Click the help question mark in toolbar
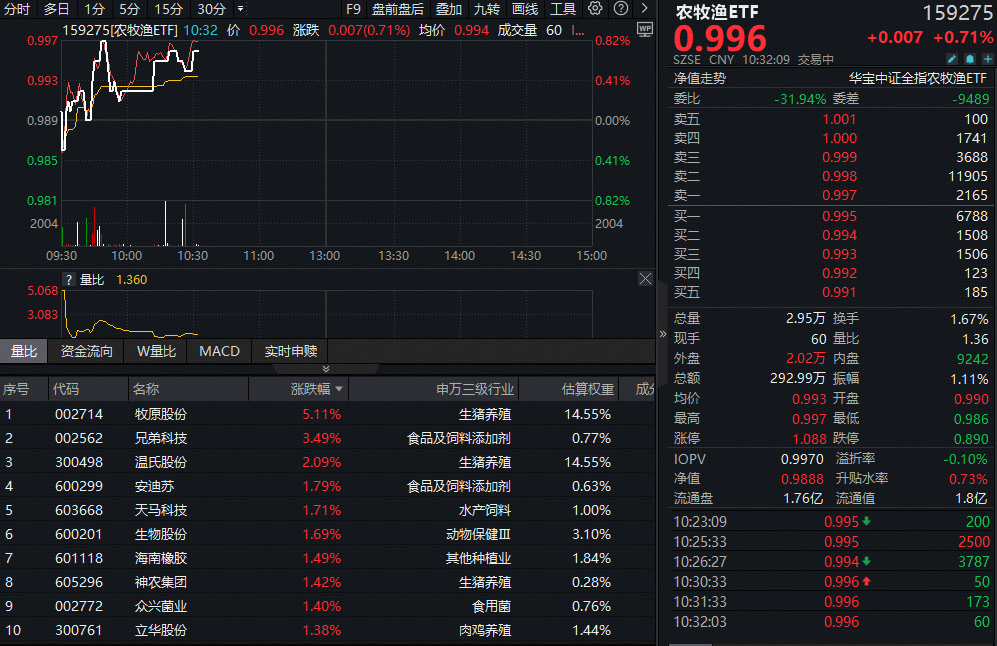 click(x=621, y=9)
